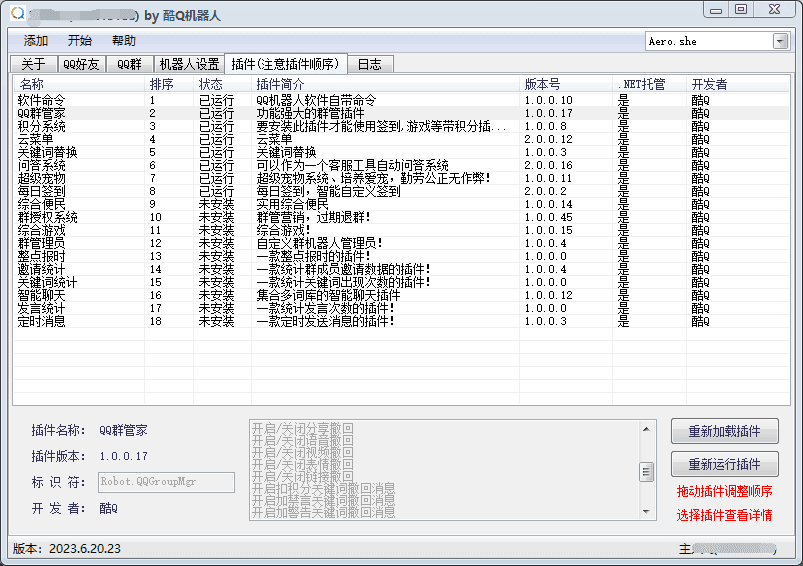Expand the Aero.she theme dropdown
The image size is (803, 566).
(x=780, y=41)
